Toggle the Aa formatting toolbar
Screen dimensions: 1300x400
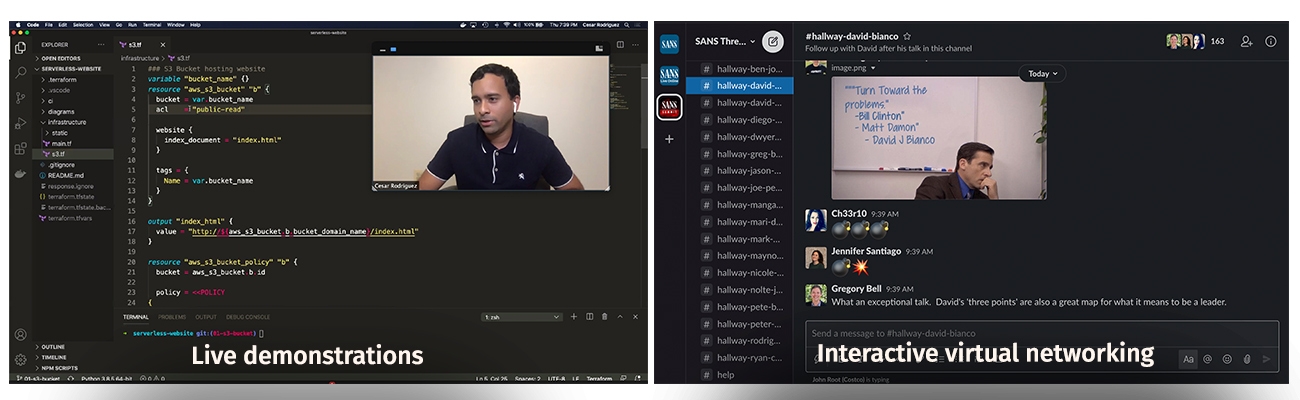pyautogui.click(x=1188, y=359)
